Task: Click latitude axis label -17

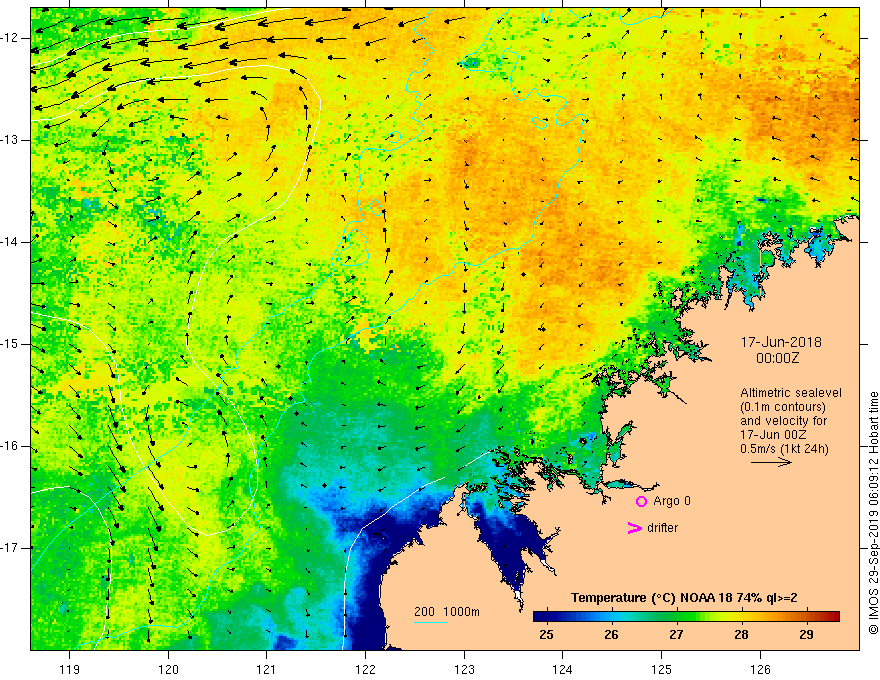Action: (x=10, y=548)
